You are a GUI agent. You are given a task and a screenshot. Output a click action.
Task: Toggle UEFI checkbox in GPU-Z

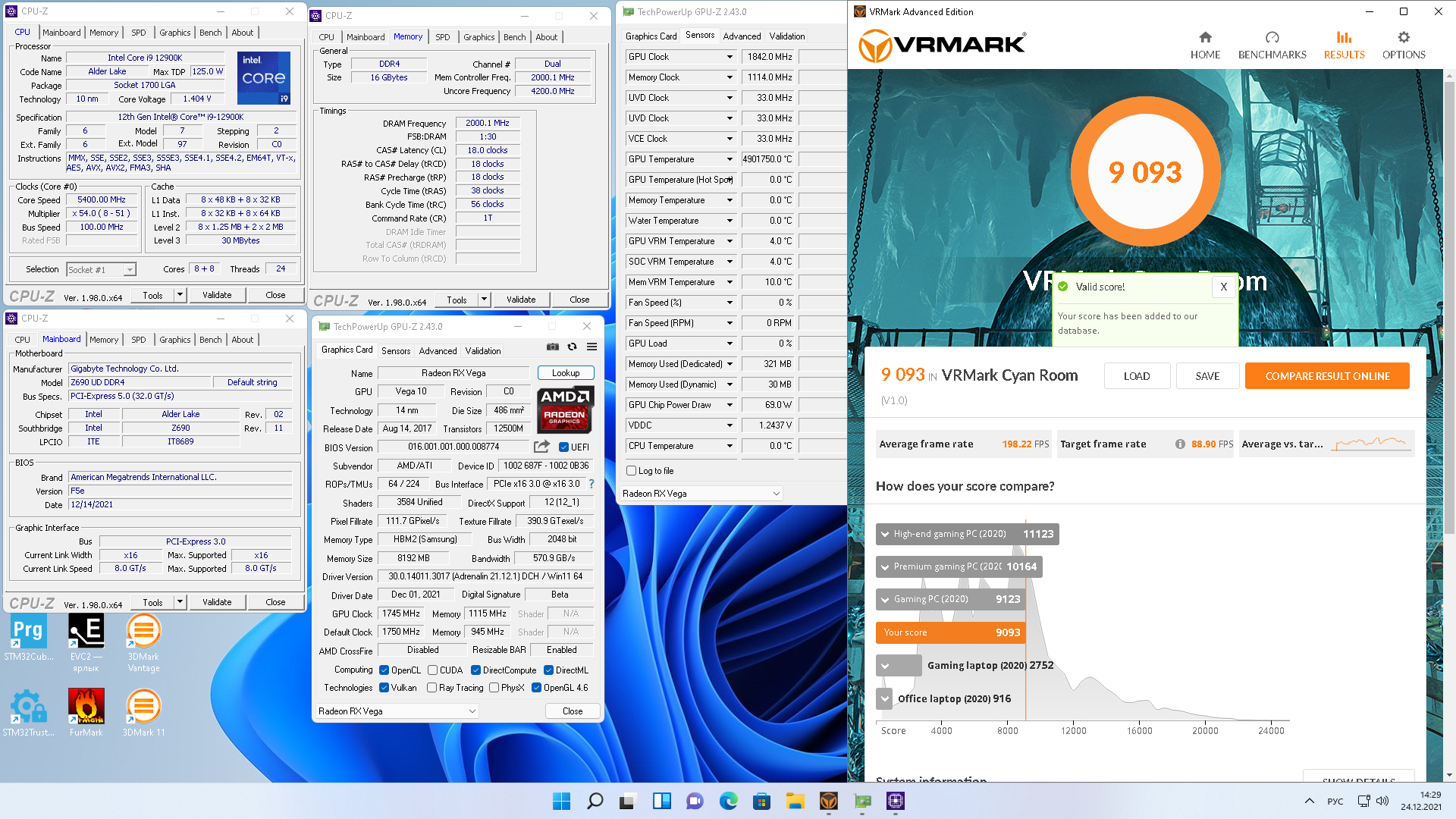point(563,447)
